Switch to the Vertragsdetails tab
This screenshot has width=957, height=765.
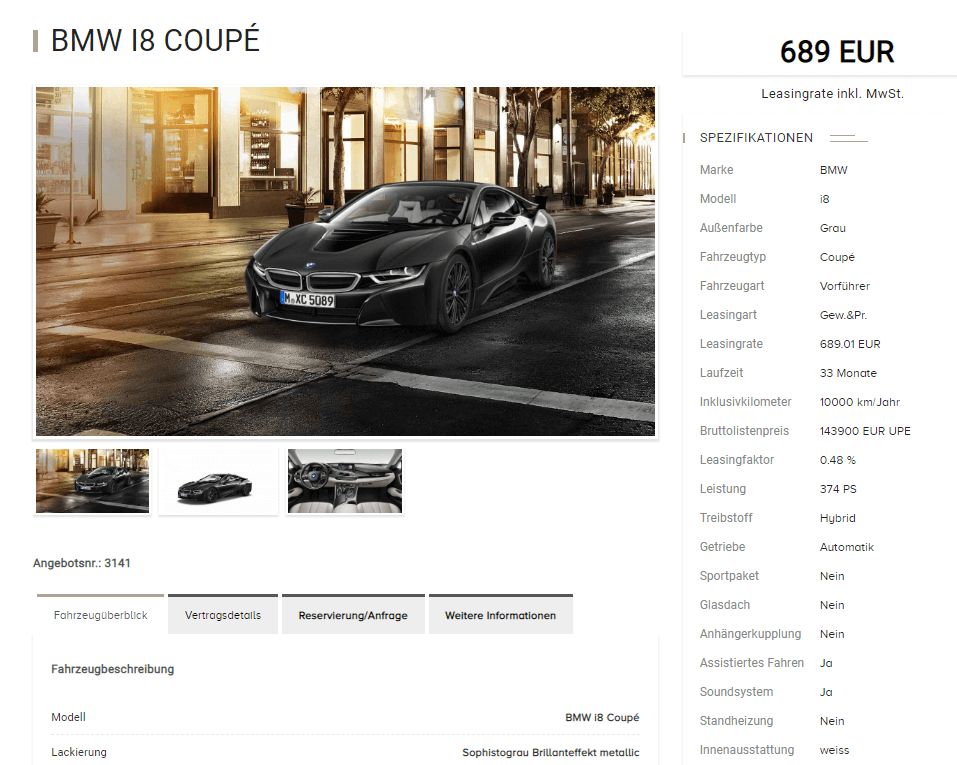click(223, 614)
